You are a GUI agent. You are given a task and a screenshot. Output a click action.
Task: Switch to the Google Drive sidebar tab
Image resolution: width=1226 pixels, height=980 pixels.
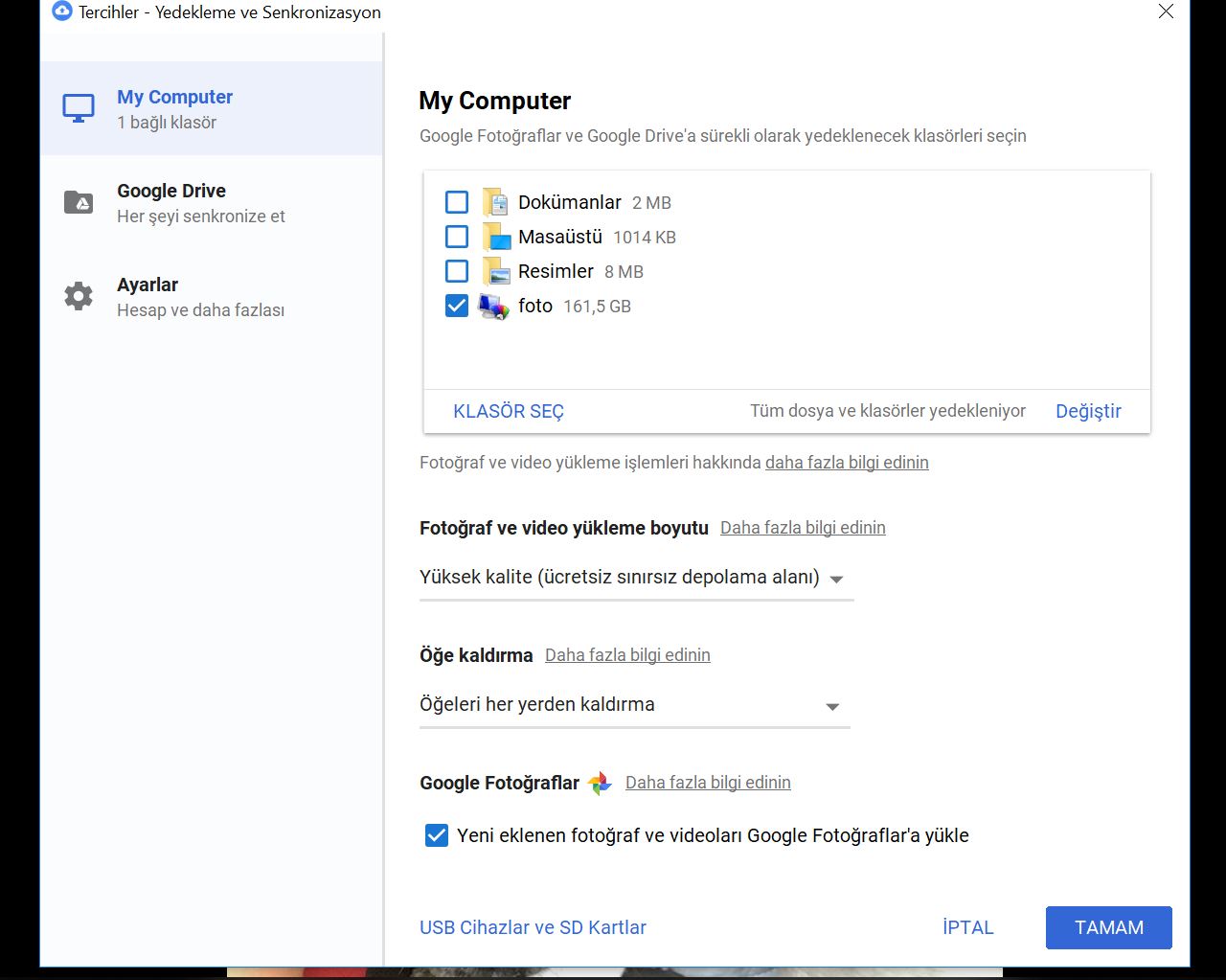(x=212, y=202)
